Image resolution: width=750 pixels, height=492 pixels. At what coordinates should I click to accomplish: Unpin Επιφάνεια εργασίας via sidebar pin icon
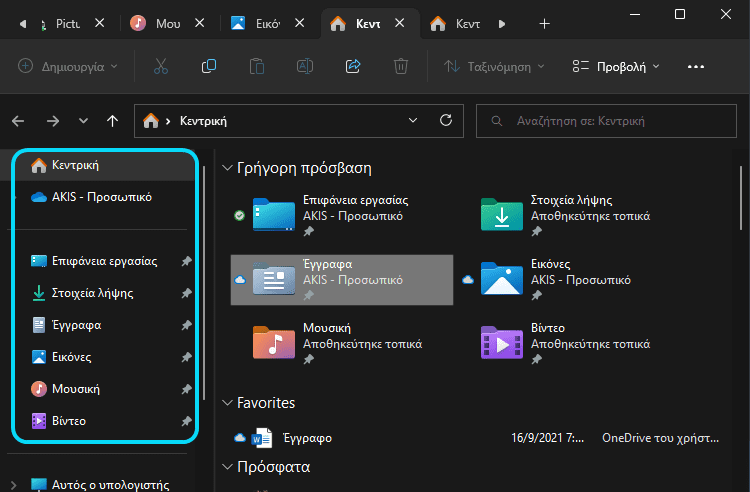point(186,261)
